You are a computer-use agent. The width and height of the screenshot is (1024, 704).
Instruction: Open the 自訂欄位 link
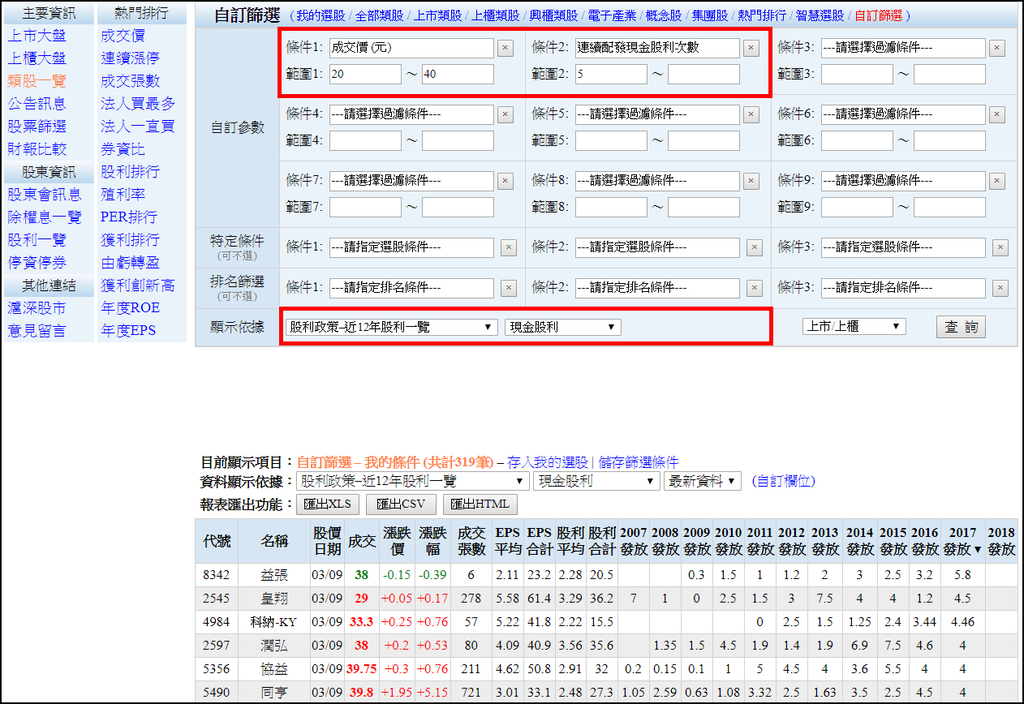pyautogui.click(x=784, y=481)
